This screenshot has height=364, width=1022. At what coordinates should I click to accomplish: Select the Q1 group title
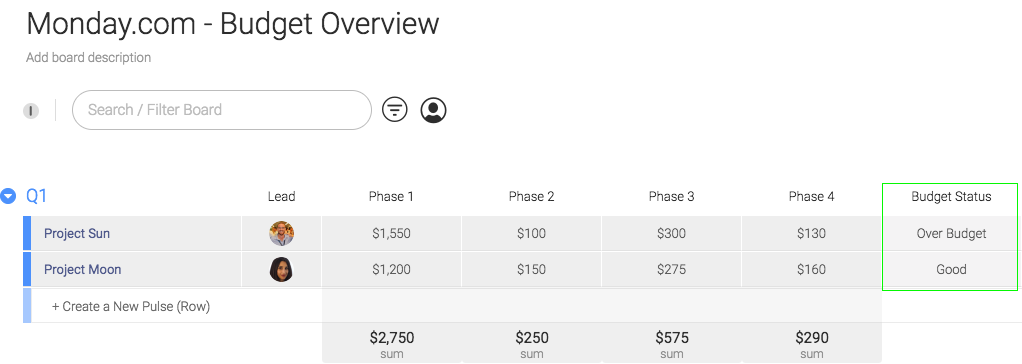(36, 196)
